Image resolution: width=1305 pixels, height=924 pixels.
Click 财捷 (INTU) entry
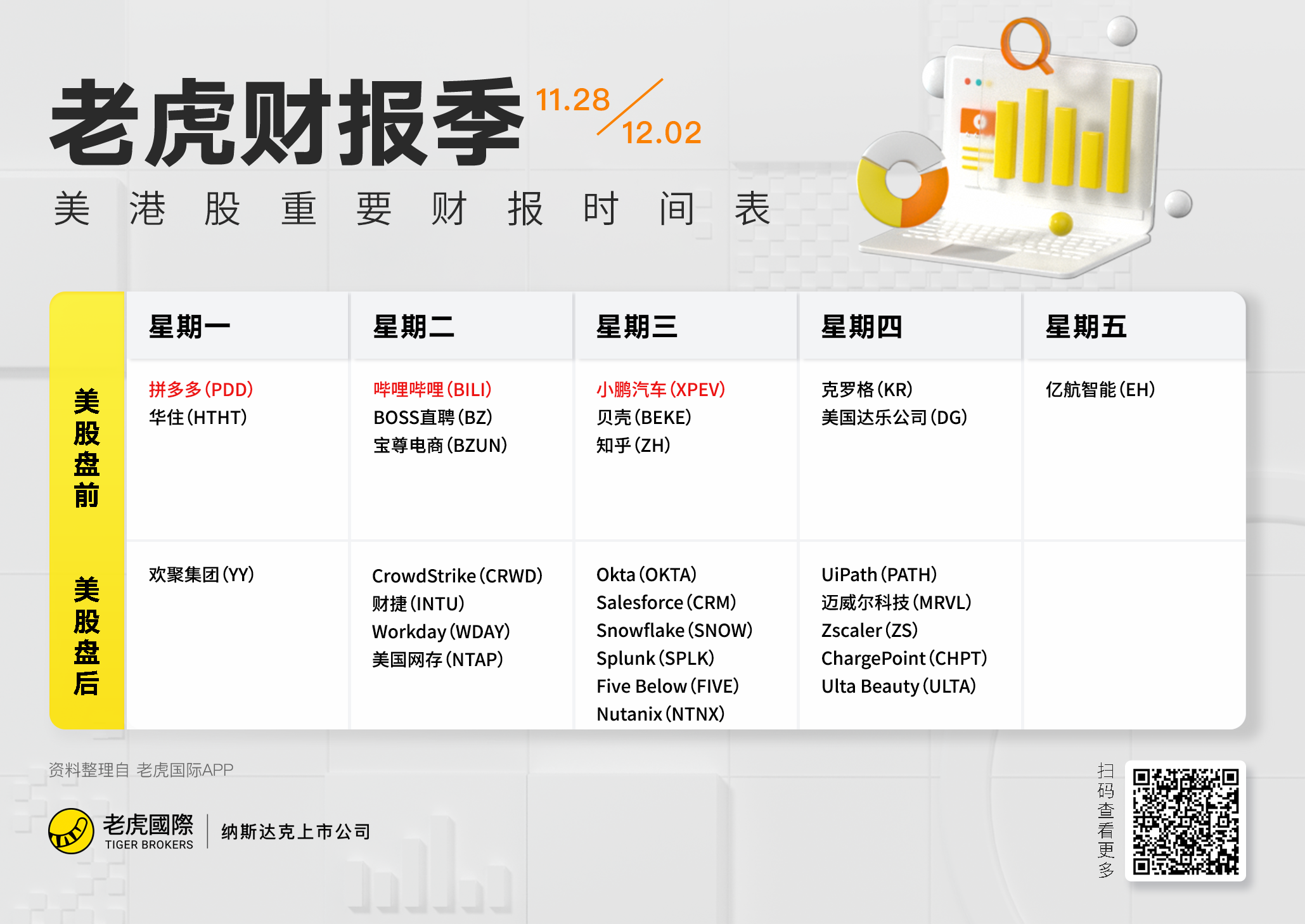(418, 603)
